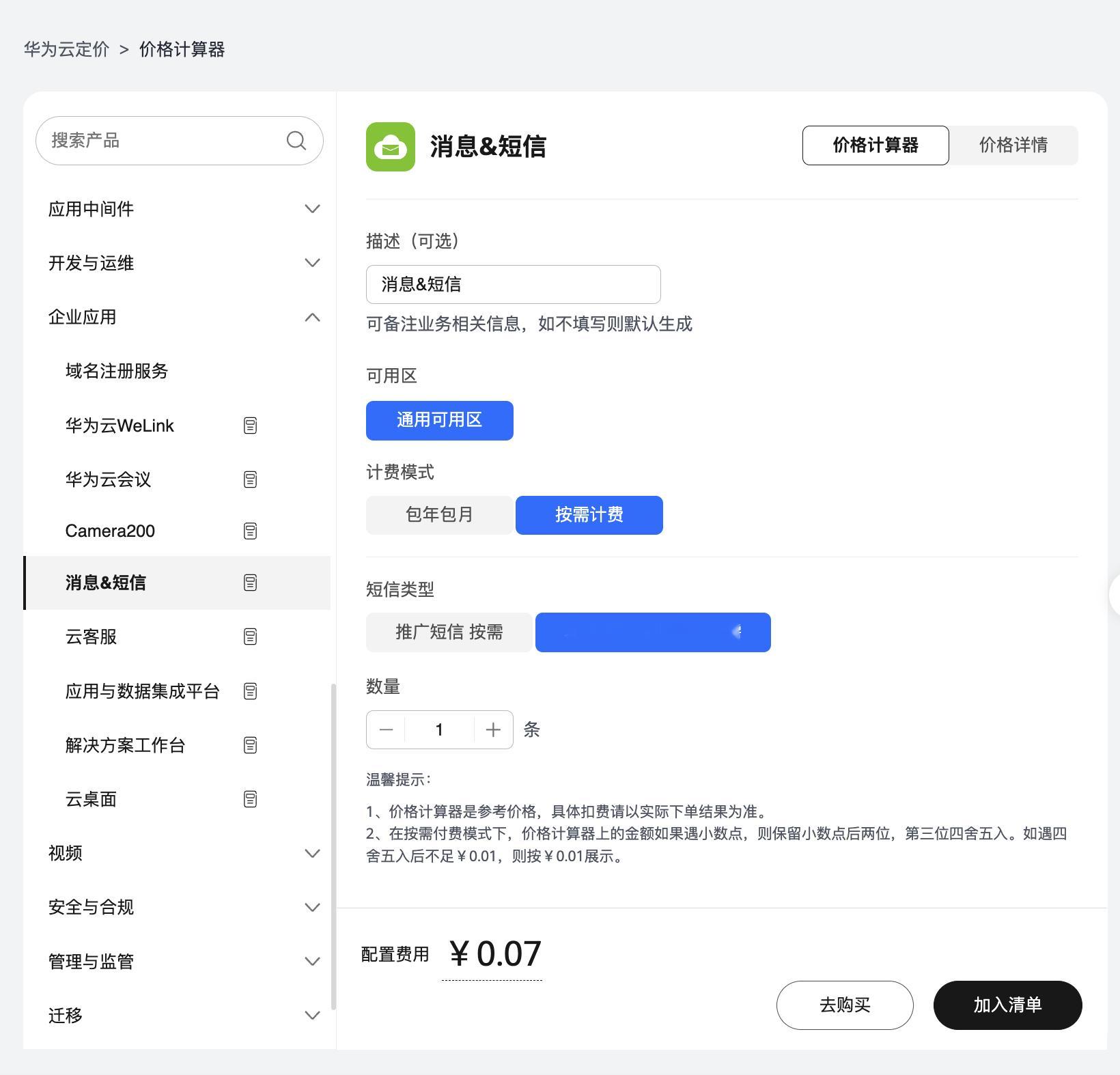Click calculator icon beside 华为云WeLink
This screenshot has width=1120, height=1075.
pos(250,425)
